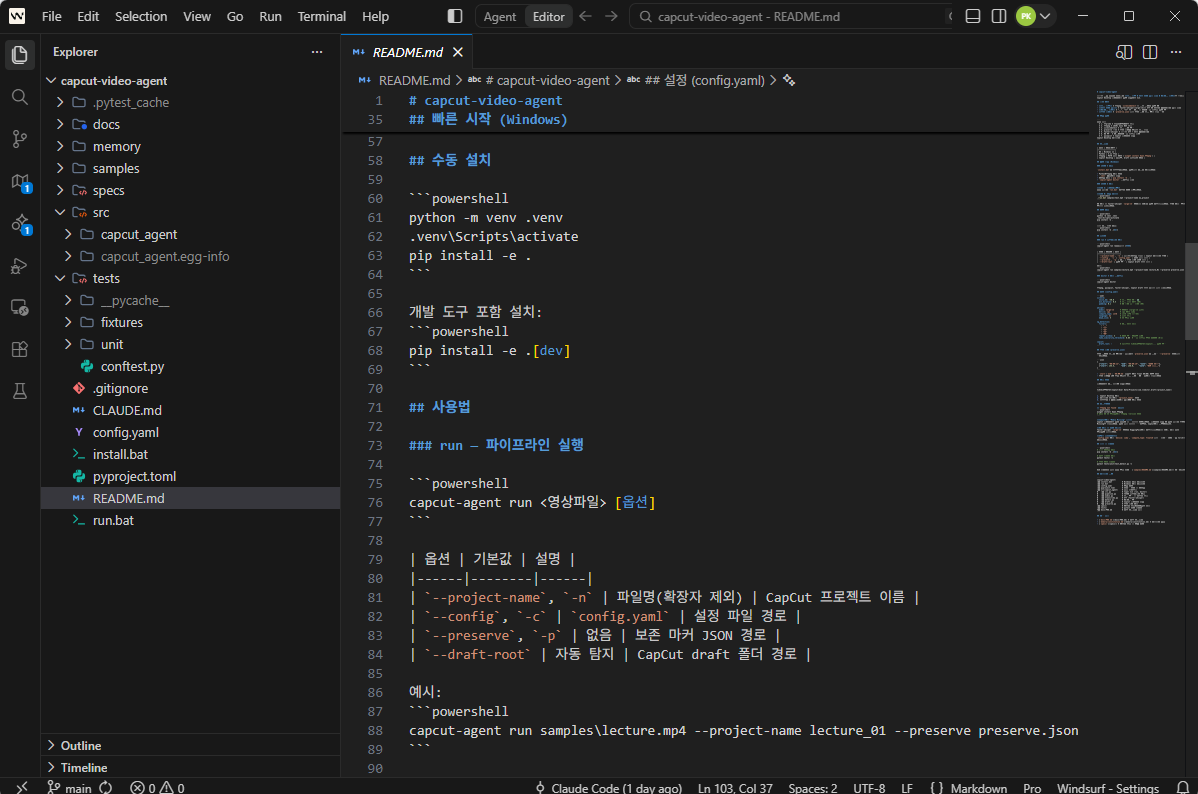The image size is (1198, 794).
Task: Open the PK account avatar menu
Action: pos(1034,16)
